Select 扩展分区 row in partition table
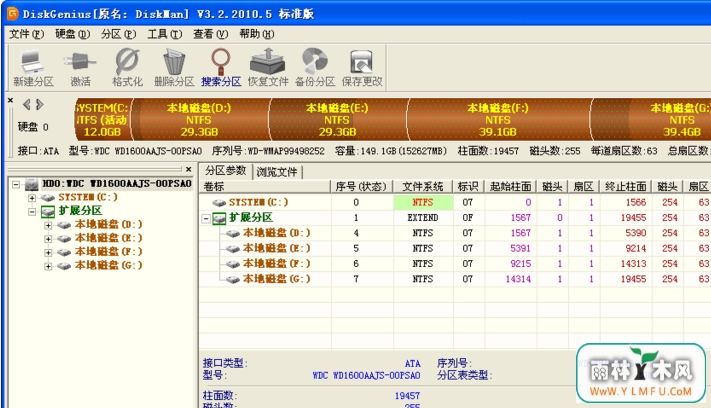Viewport: 711px width, 408px height. [455, 218]
